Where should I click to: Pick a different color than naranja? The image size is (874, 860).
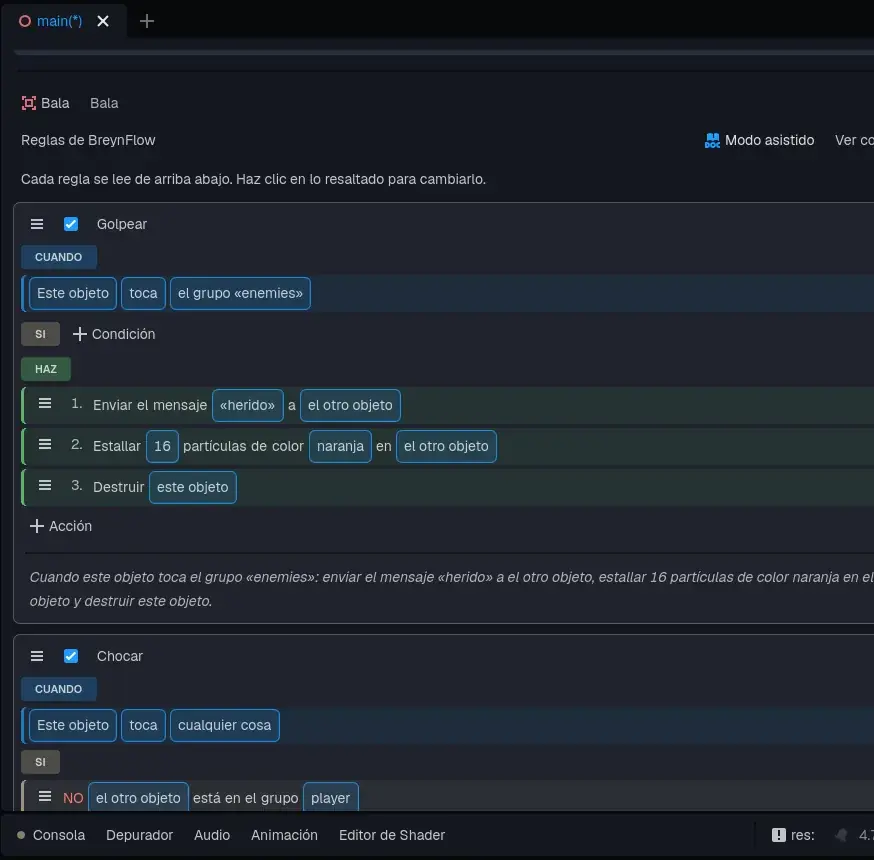click(340, 446)
